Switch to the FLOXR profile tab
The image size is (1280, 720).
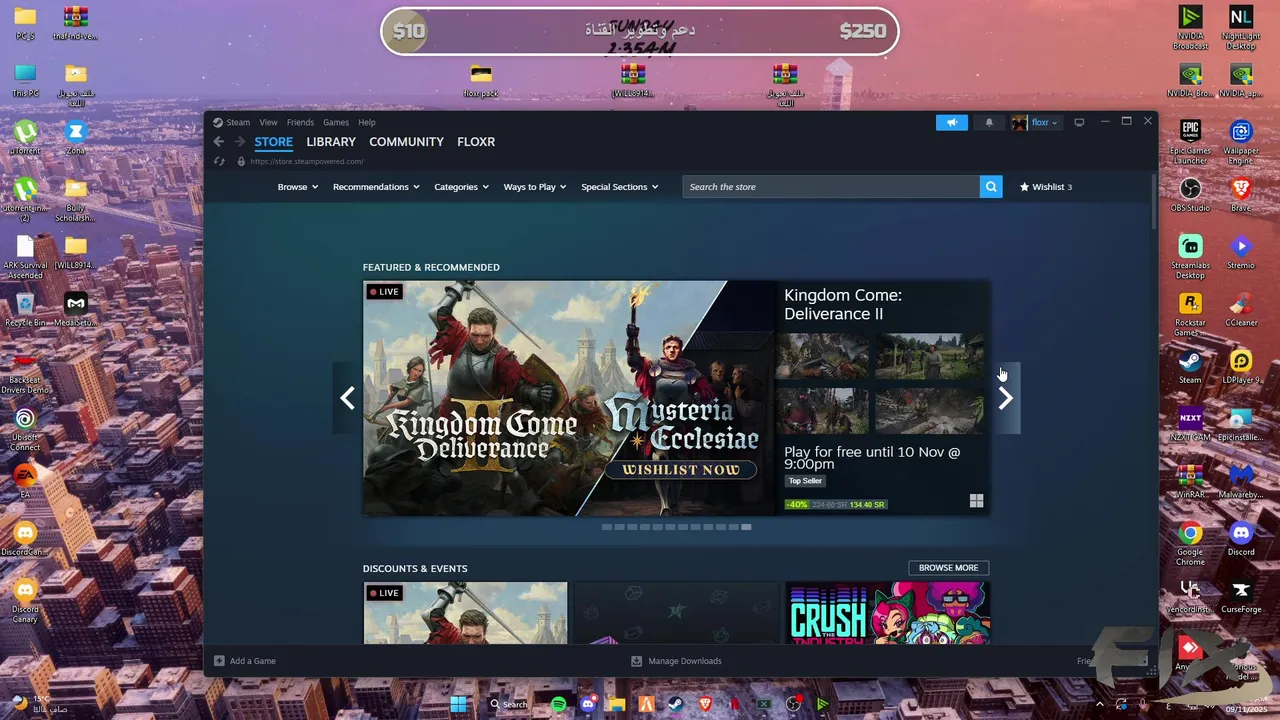pyautogui.click(x=476, y=142)
